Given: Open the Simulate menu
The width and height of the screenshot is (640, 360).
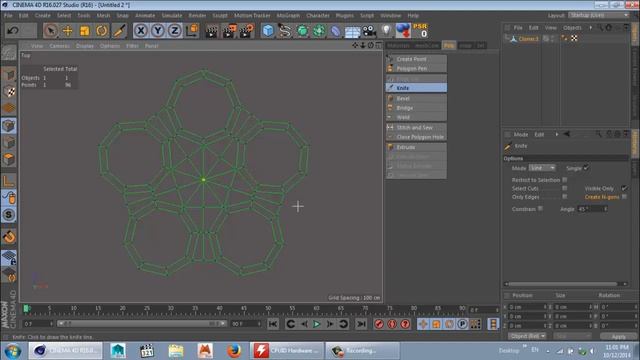Looking at the screenshot, I should (172, 16).
